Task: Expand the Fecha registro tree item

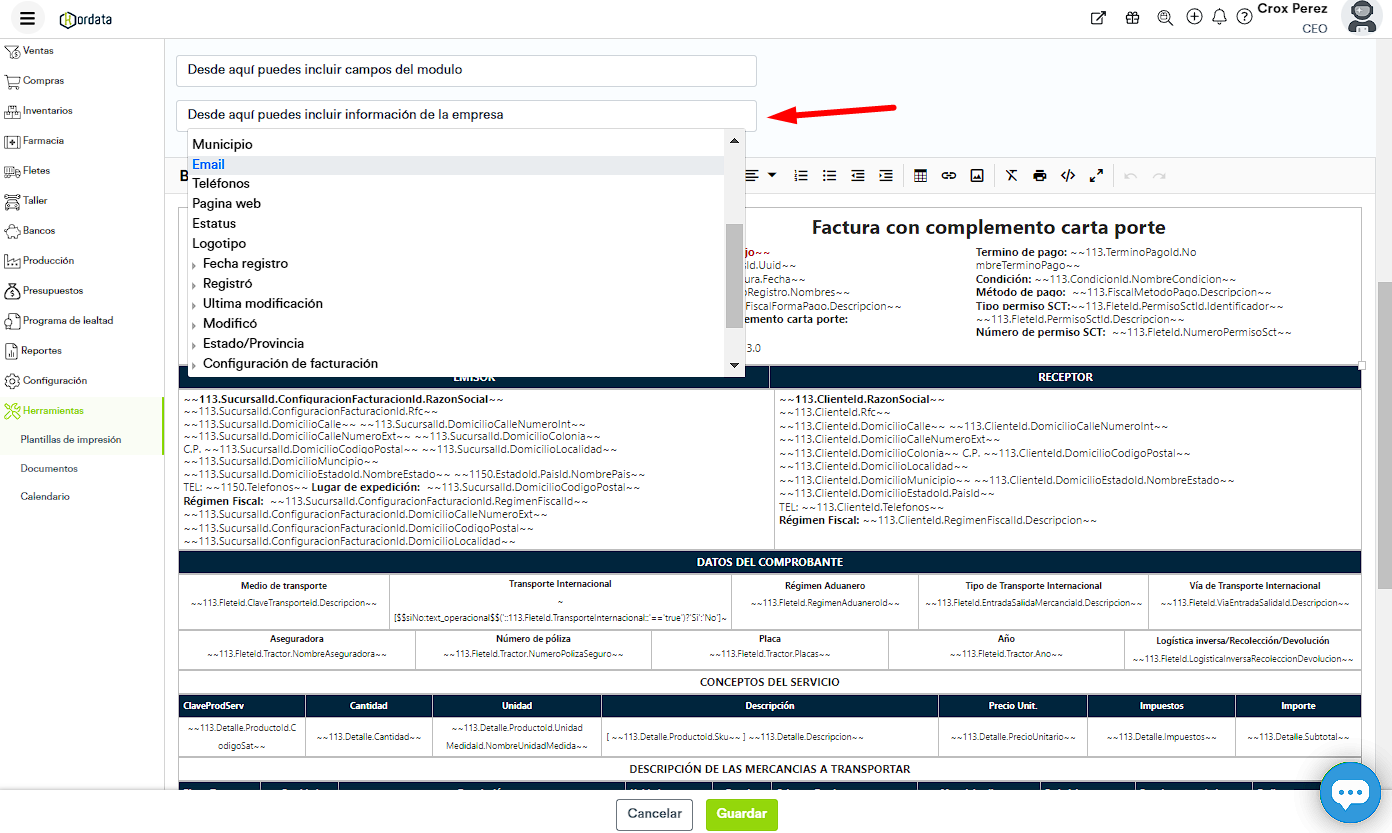Action: pos(195,265)
